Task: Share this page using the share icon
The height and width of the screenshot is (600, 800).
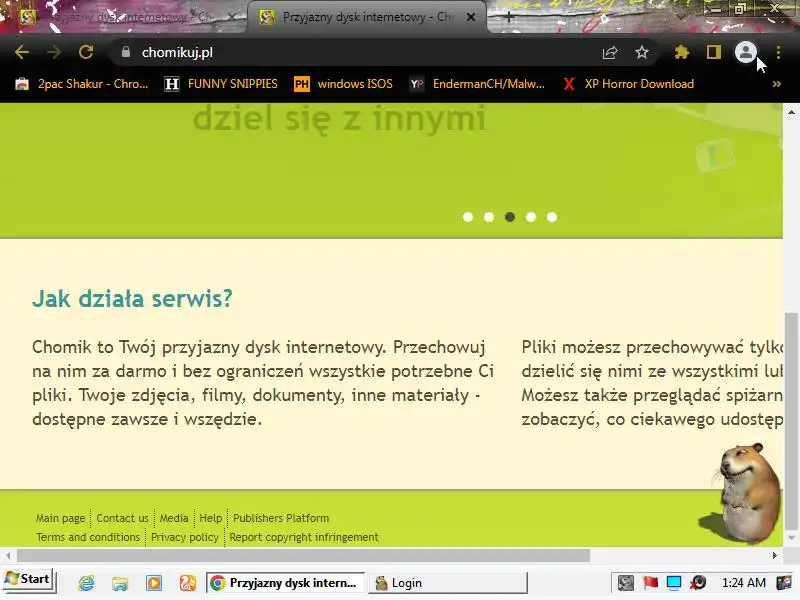Action: (x=610, y=52)
